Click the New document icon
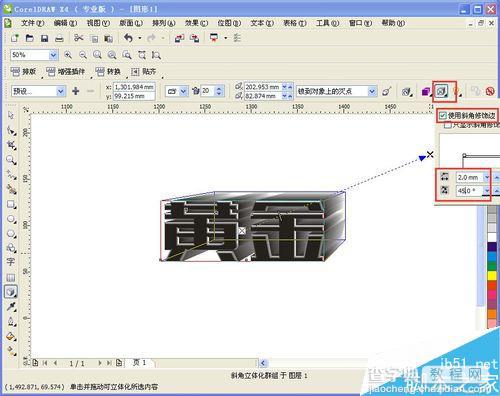Screen dimensions: 500x396 (14, 38)
